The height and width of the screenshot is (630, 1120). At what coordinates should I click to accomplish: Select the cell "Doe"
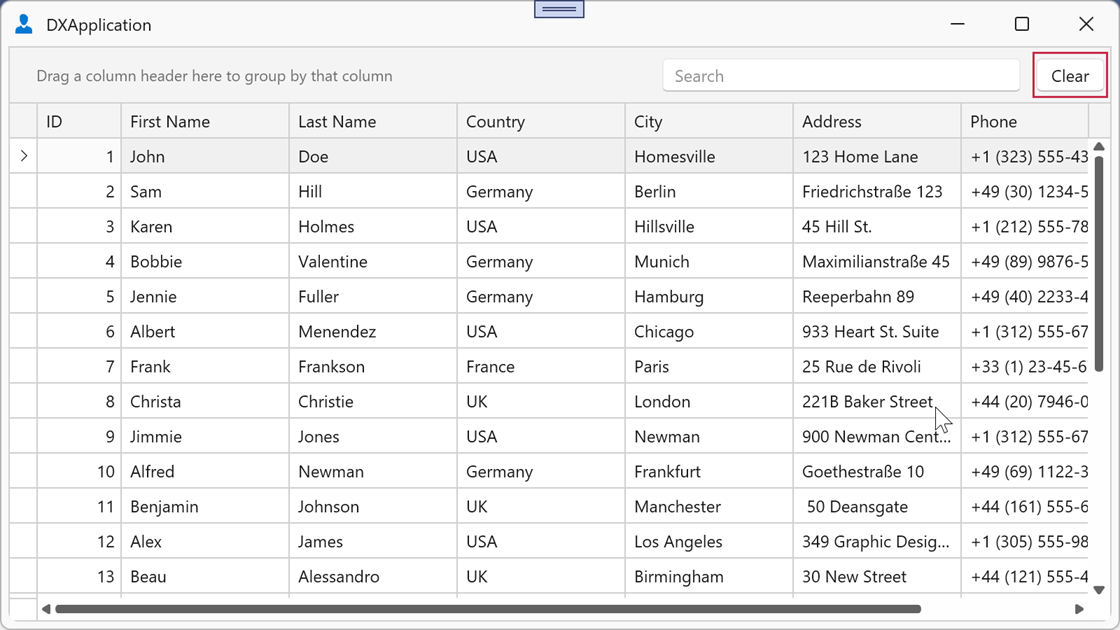[x=373, y=156]
